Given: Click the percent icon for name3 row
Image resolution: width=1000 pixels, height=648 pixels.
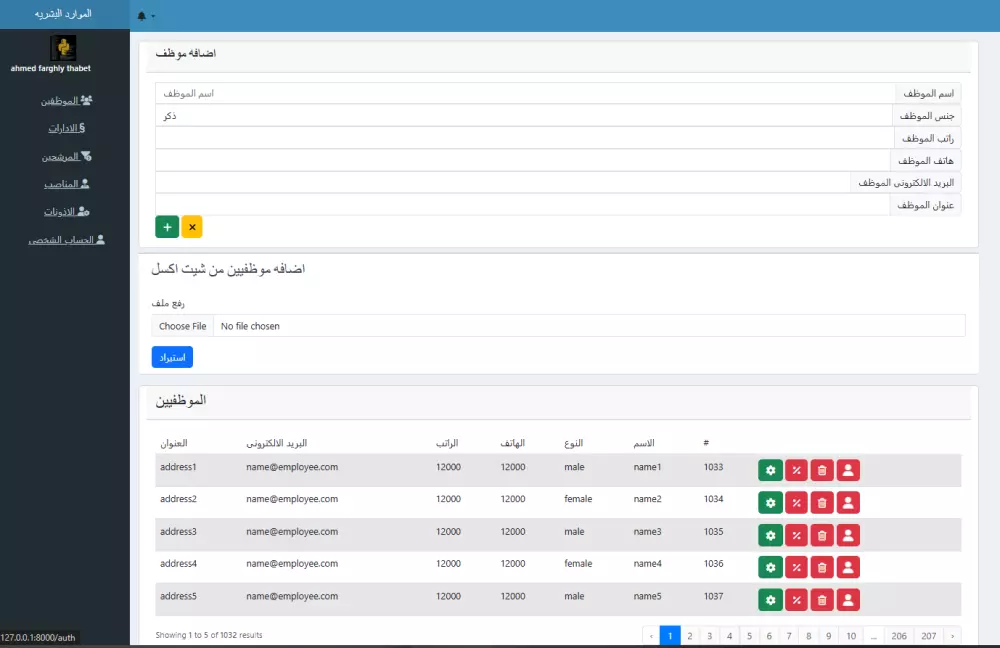Looking at the screenshot, I should 797,535.
